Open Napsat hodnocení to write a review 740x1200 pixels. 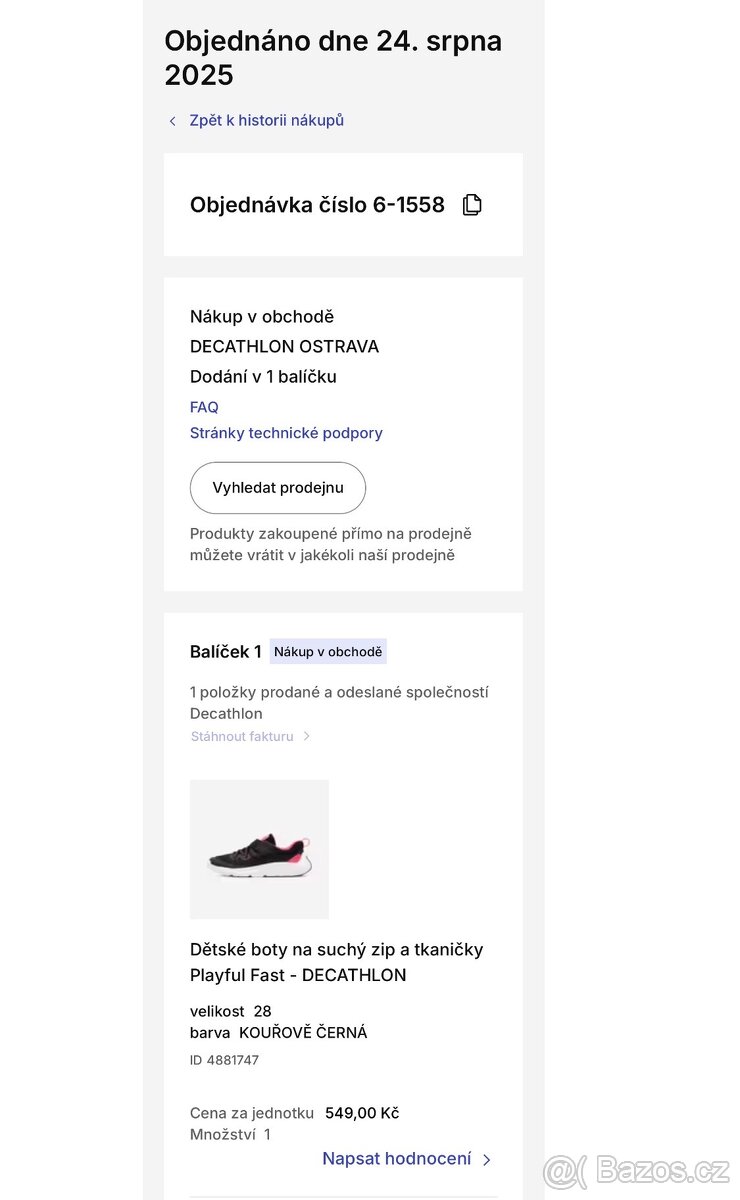pos(396,1159)
